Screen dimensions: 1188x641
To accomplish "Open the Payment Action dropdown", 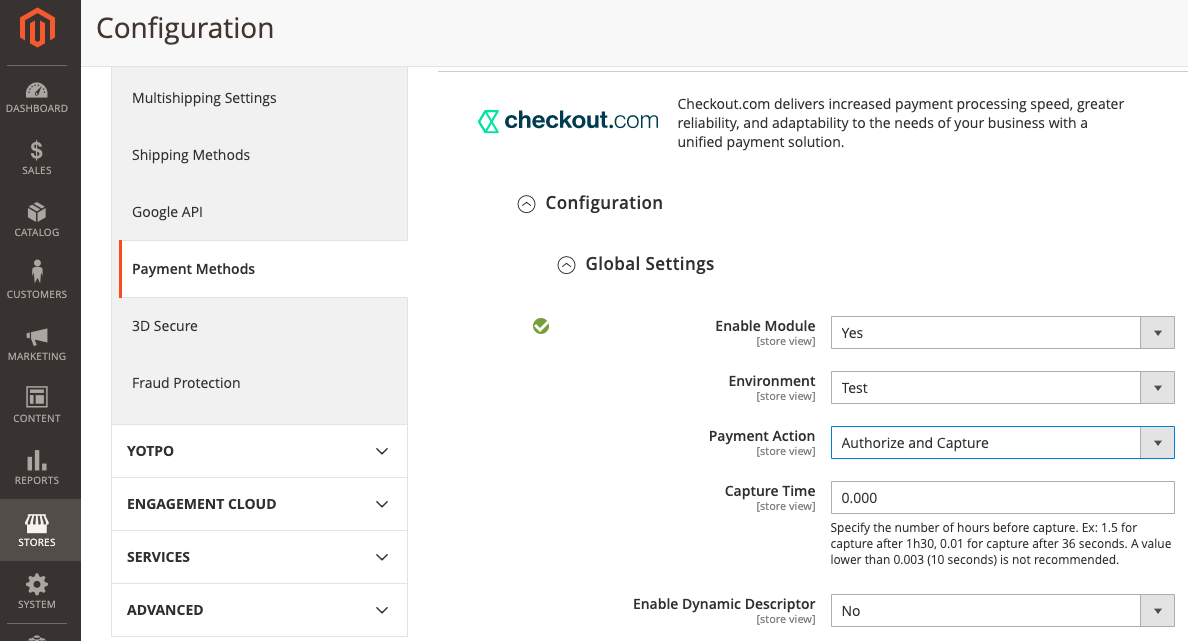I will coord(1002,442).
